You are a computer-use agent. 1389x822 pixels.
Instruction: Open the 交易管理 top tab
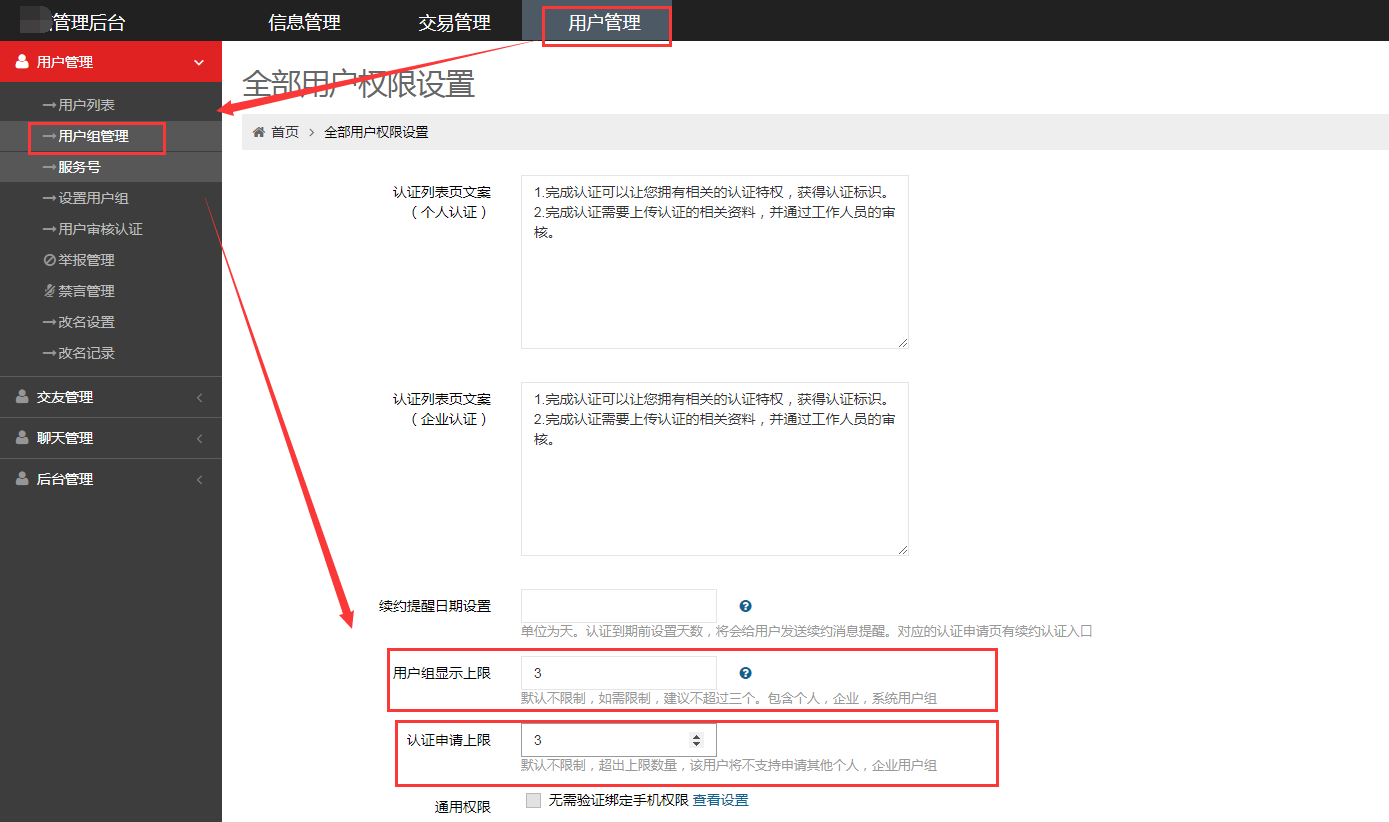454,22
